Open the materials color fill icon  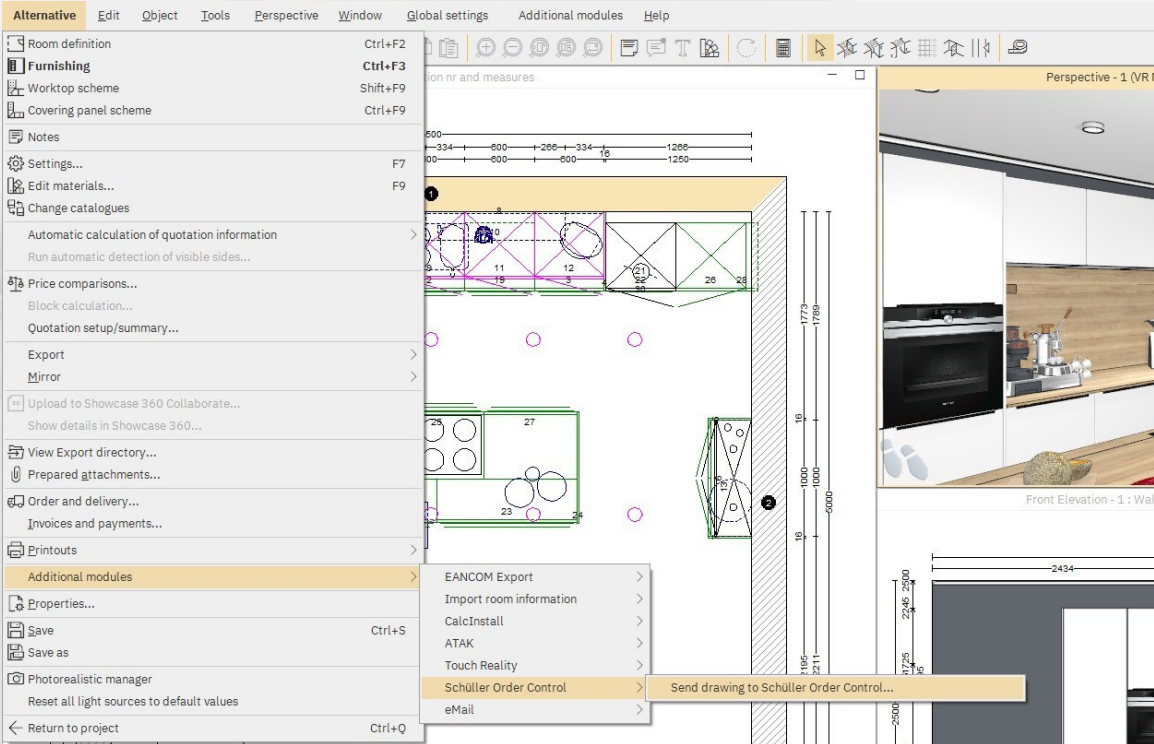tap(710, 46)
